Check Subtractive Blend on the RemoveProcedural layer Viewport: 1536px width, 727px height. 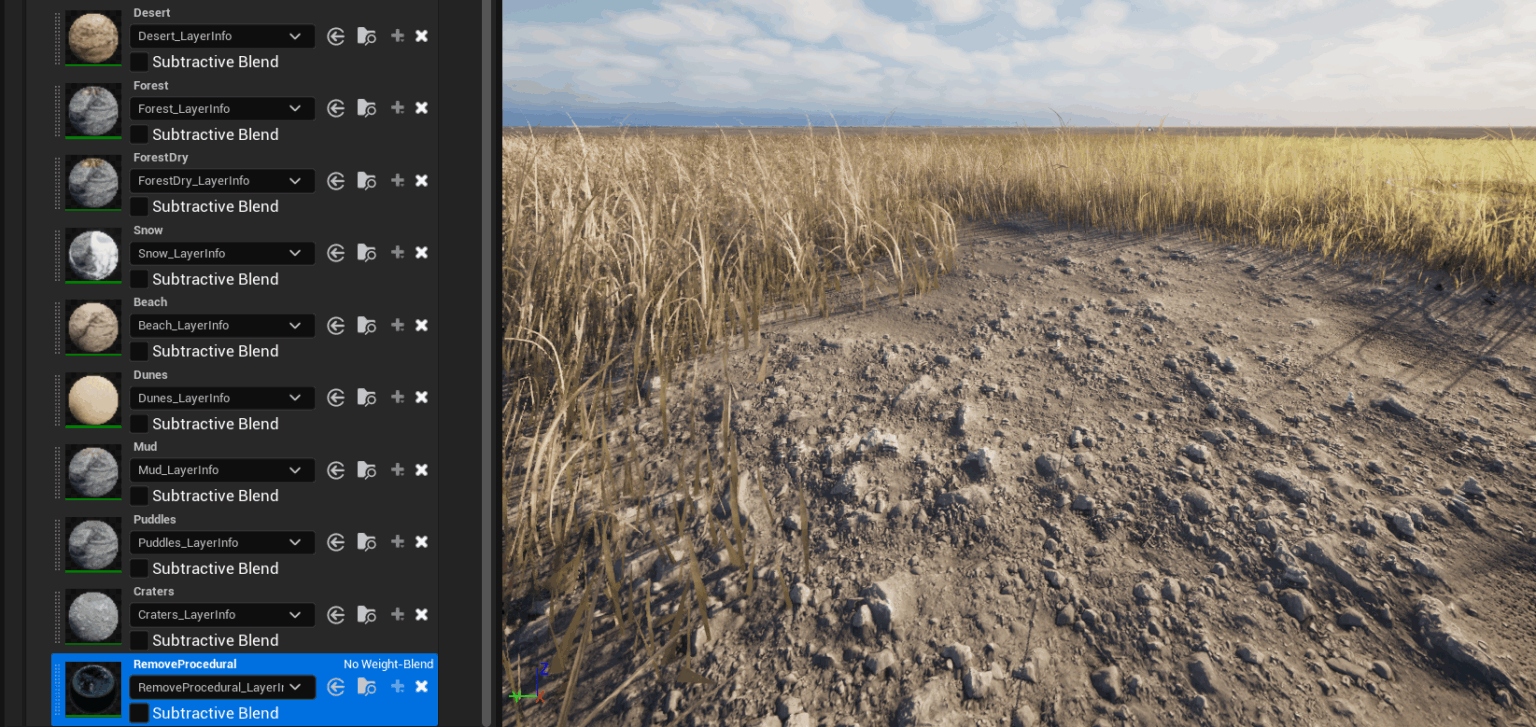click(139, 712)
